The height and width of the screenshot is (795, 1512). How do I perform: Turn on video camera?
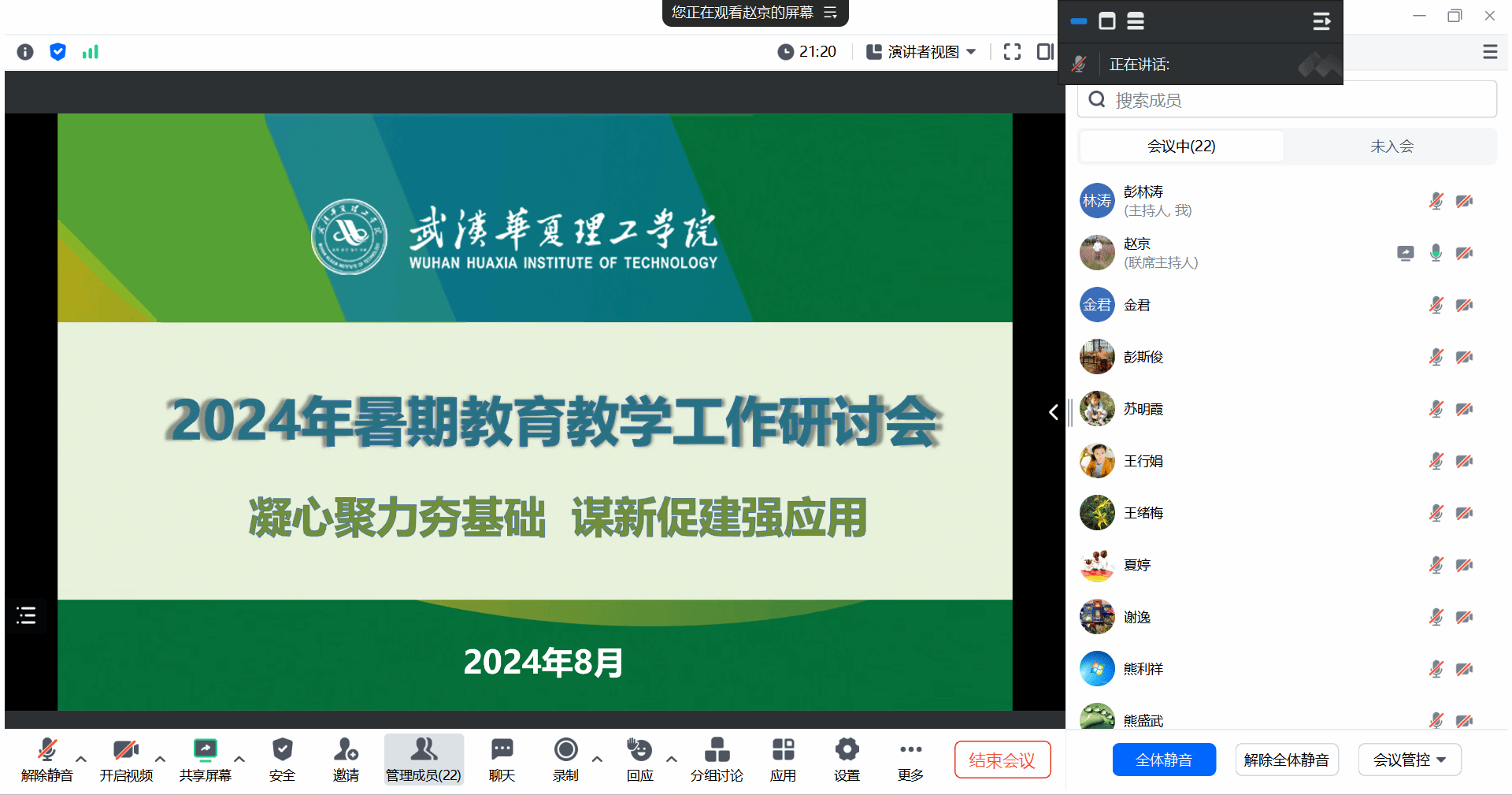point(126,760)
